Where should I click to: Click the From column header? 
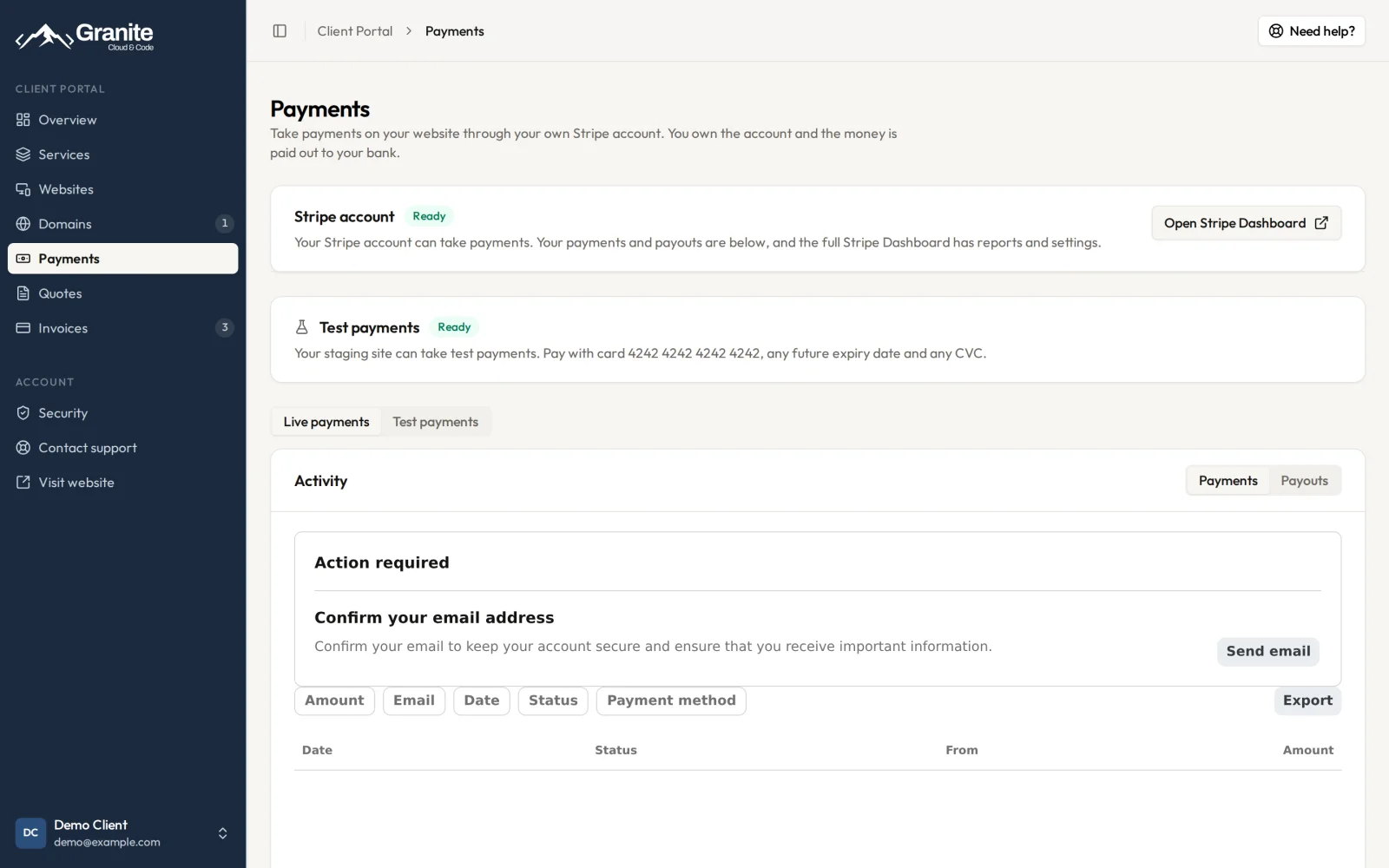coord(962,750)
